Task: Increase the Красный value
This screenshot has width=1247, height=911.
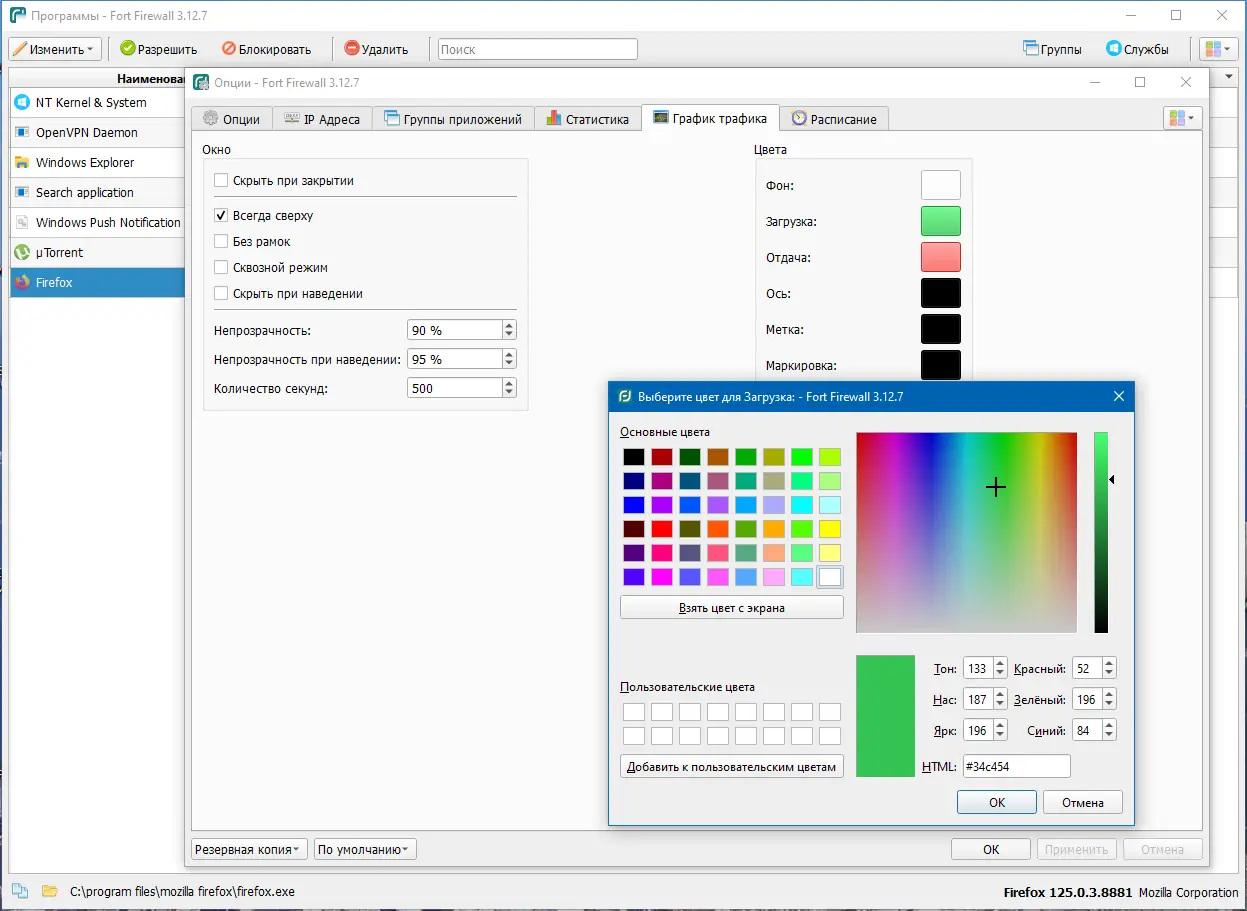Action: (x=1109, y=664)
